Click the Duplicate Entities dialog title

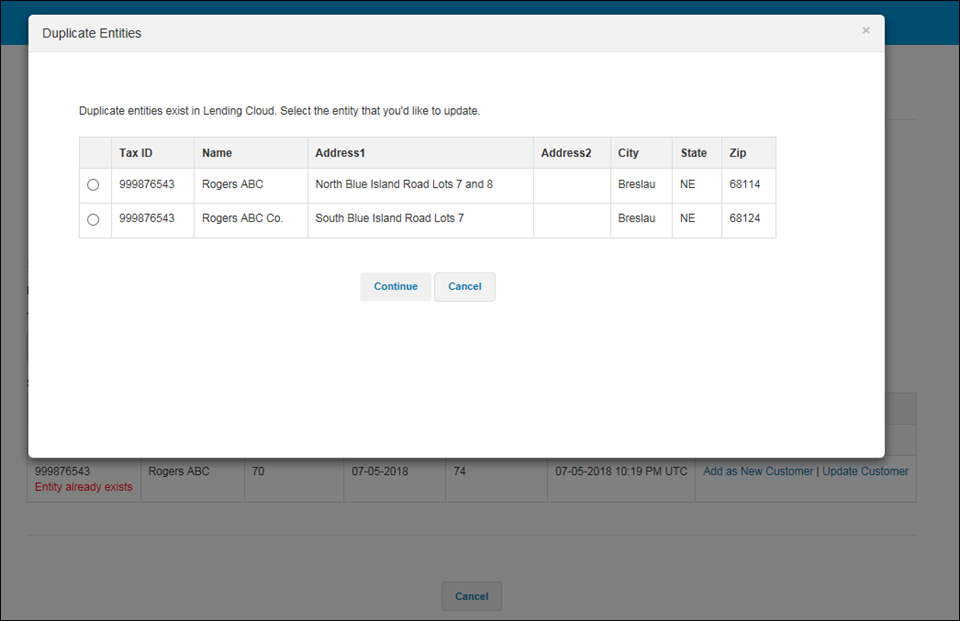pos(92,33)
